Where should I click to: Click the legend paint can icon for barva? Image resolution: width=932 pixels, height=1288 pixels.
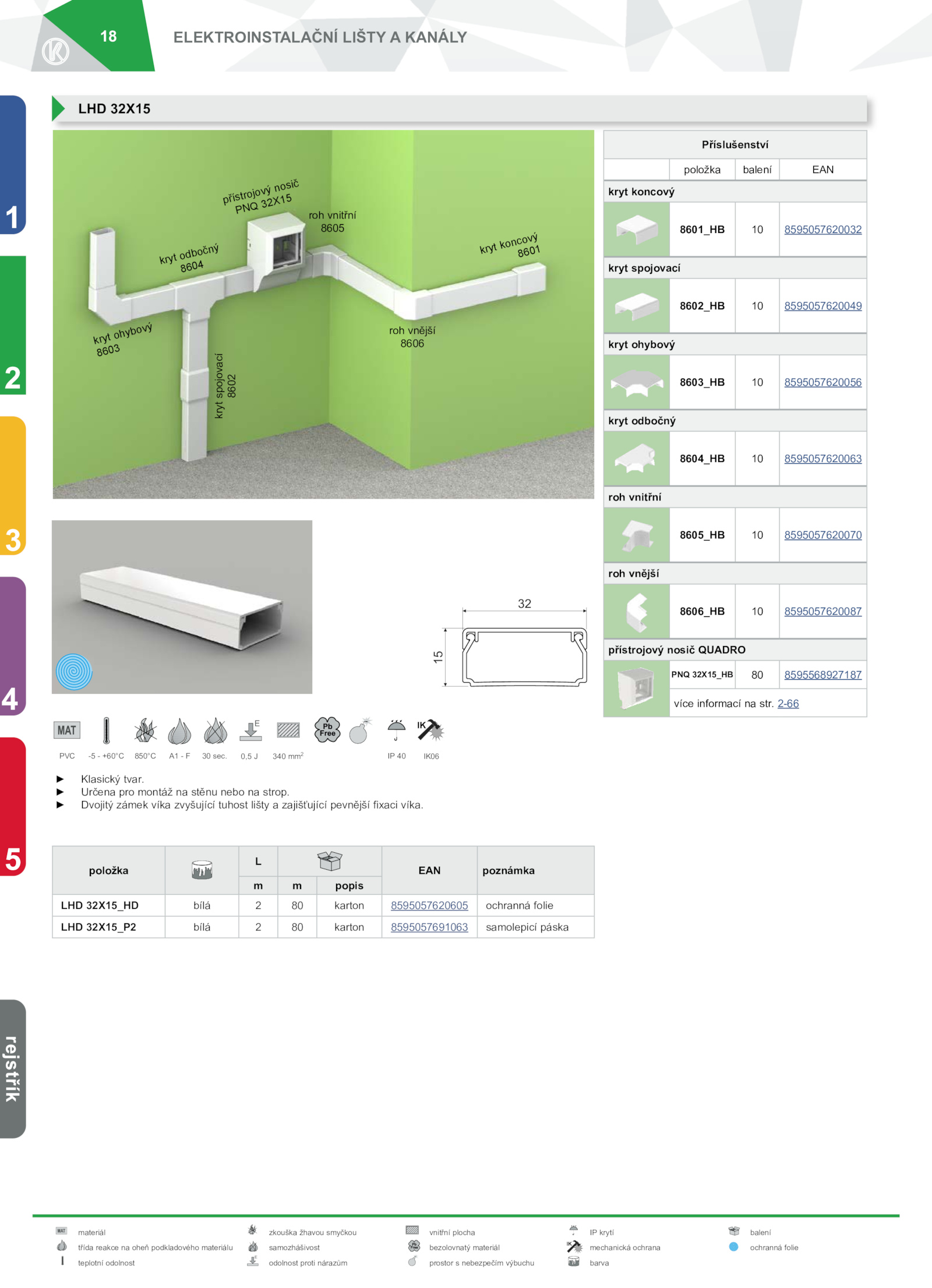(x=573, y=1262)
